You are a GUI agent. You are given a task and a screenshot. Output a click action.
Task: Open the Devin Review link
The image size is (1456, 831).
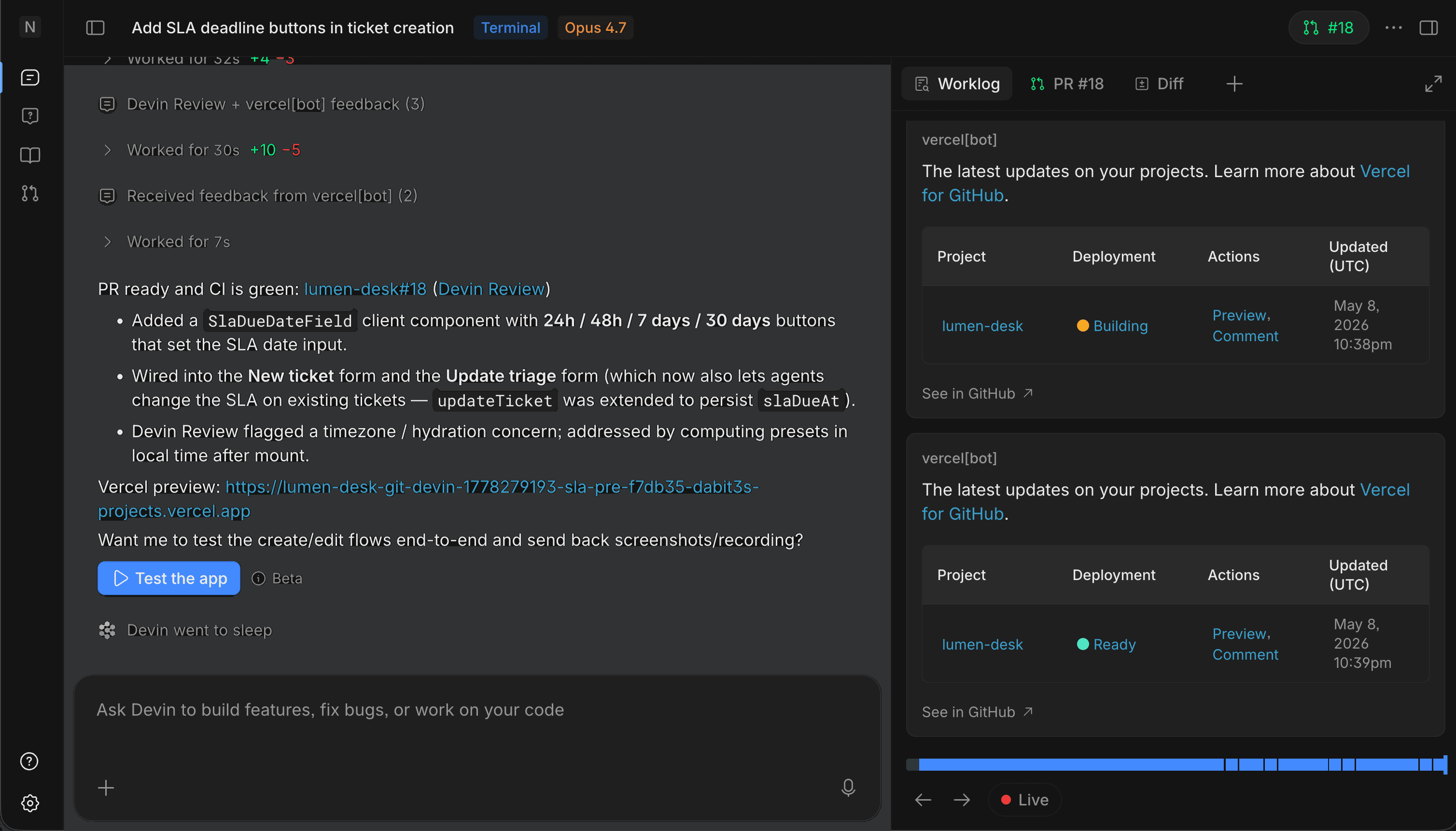click(491, 289)
